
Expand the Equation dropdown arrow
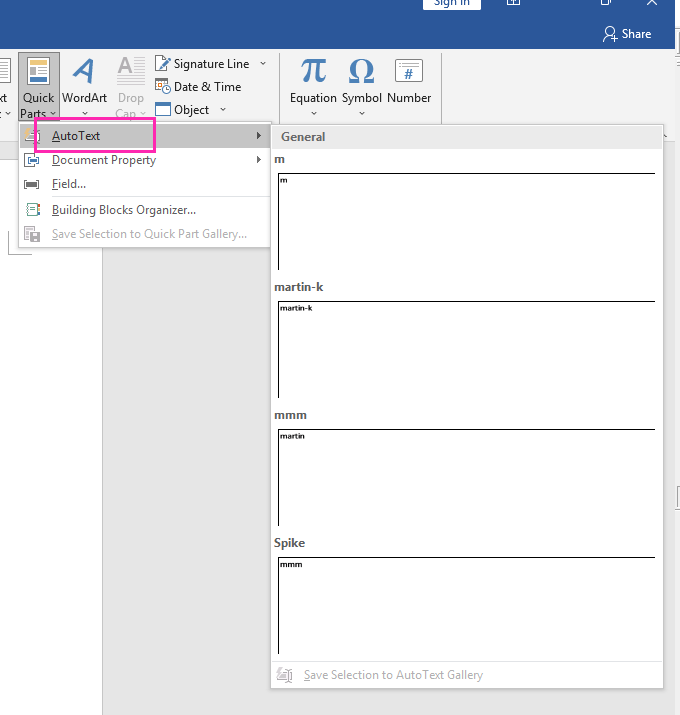[x=314, y=113]
